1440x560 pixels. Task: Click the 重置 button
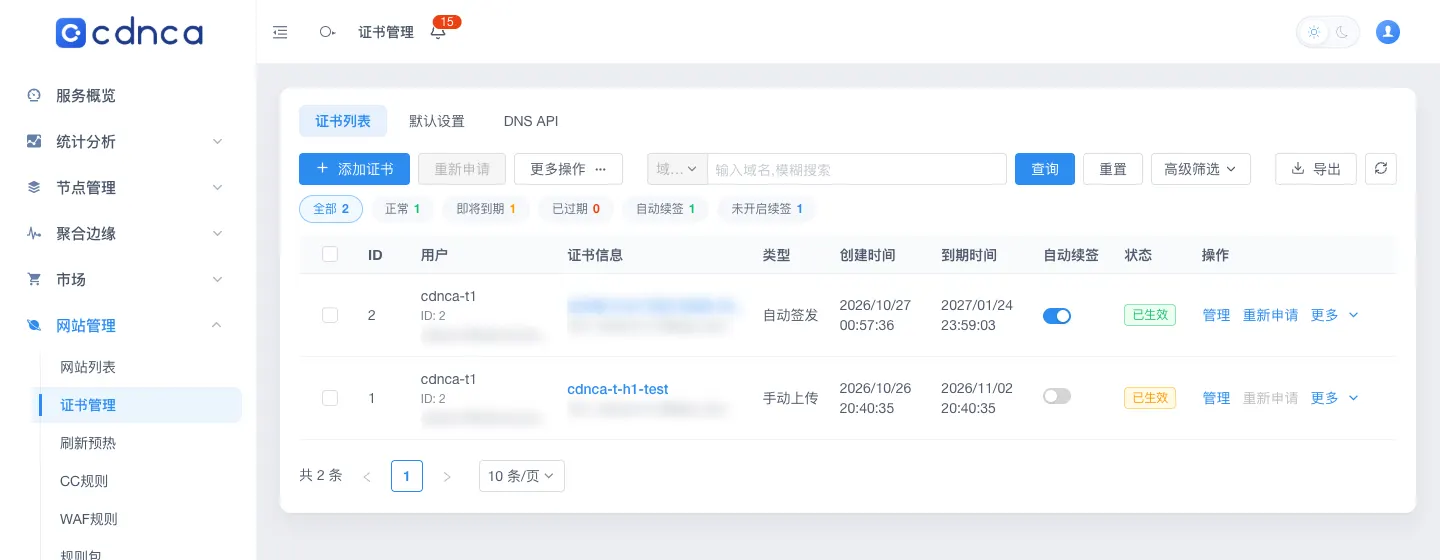pos(1113,169)
